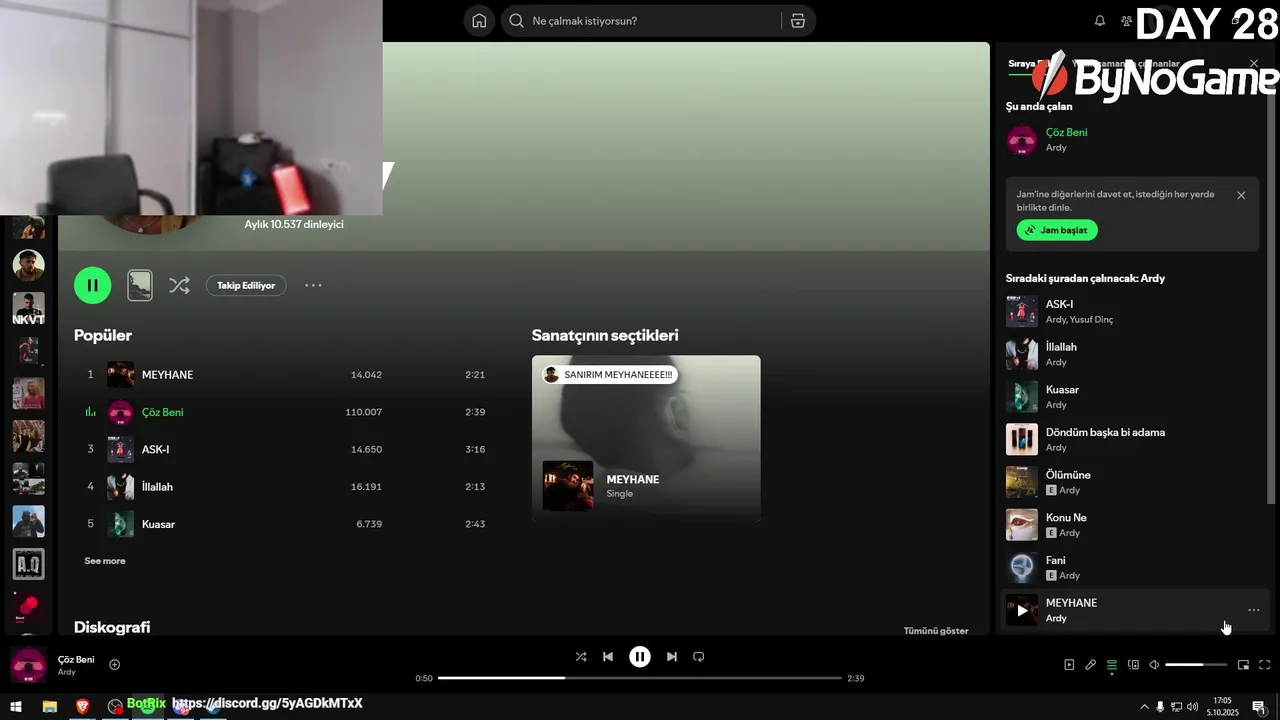Select İllallah in the queue

click(1133, 354)
